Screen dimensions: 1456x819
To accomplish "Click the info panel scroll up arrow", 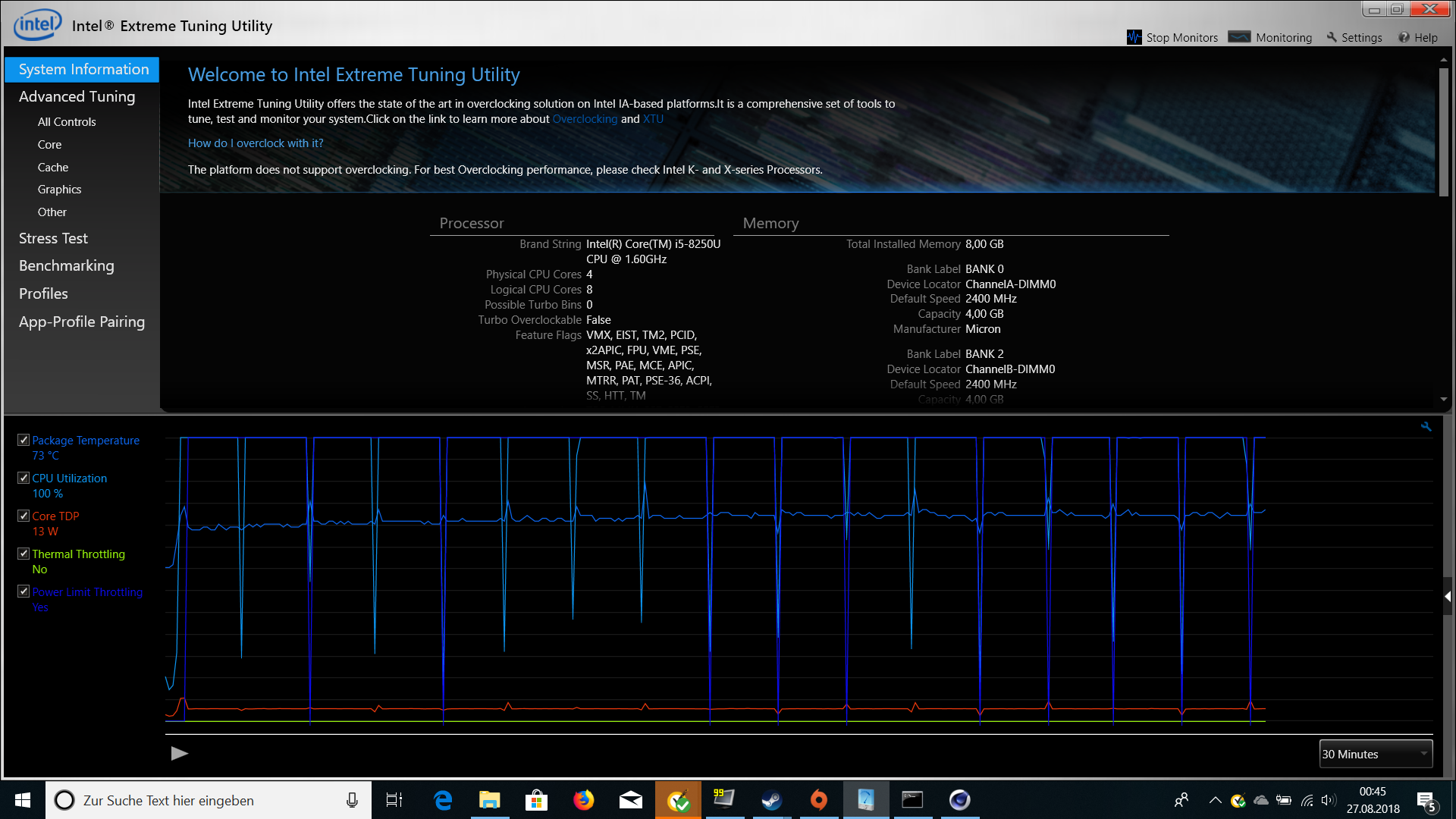I will 1444,60.
